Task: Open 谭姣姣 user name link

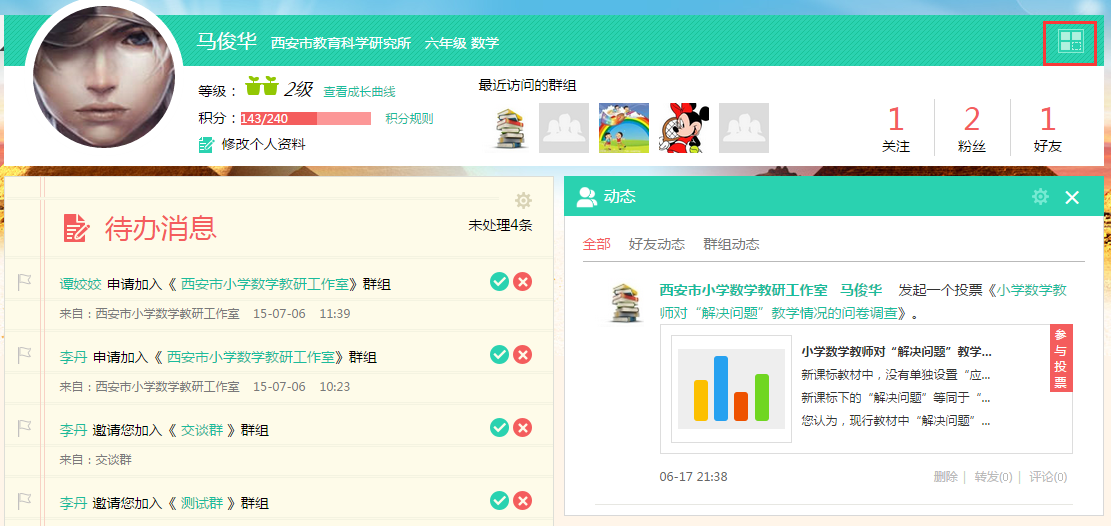Action: [81, 284]
